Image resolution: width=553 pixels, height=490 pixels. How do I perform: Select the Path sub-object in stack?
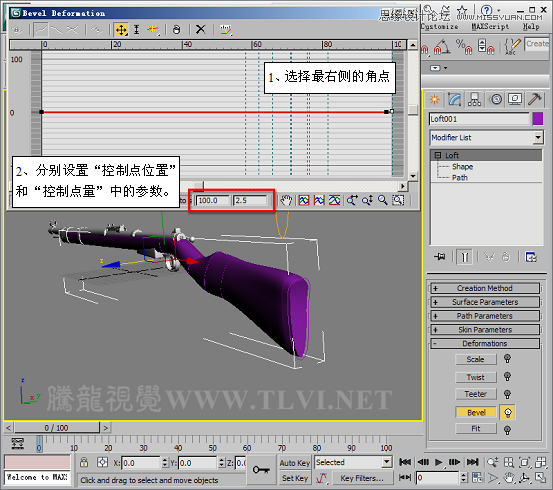click(x=460, y=177)
